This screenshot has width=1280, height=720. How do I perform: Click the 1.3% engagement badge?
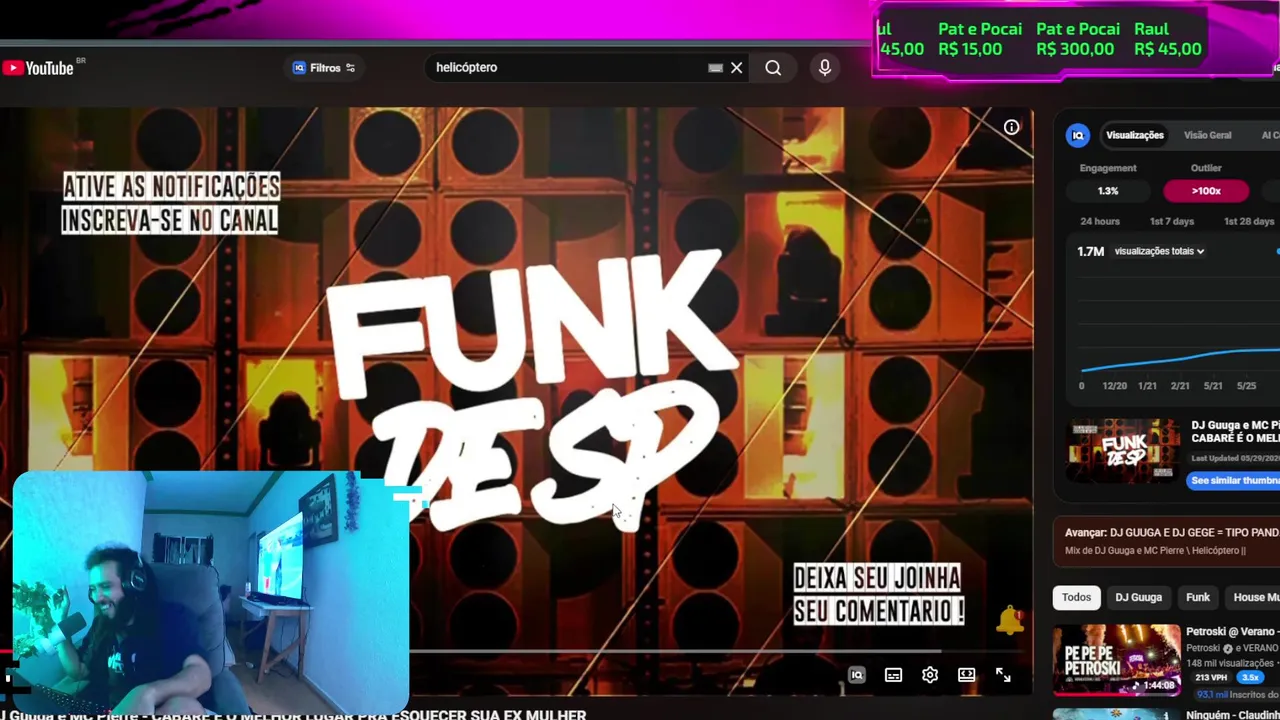pos(1108,191)
